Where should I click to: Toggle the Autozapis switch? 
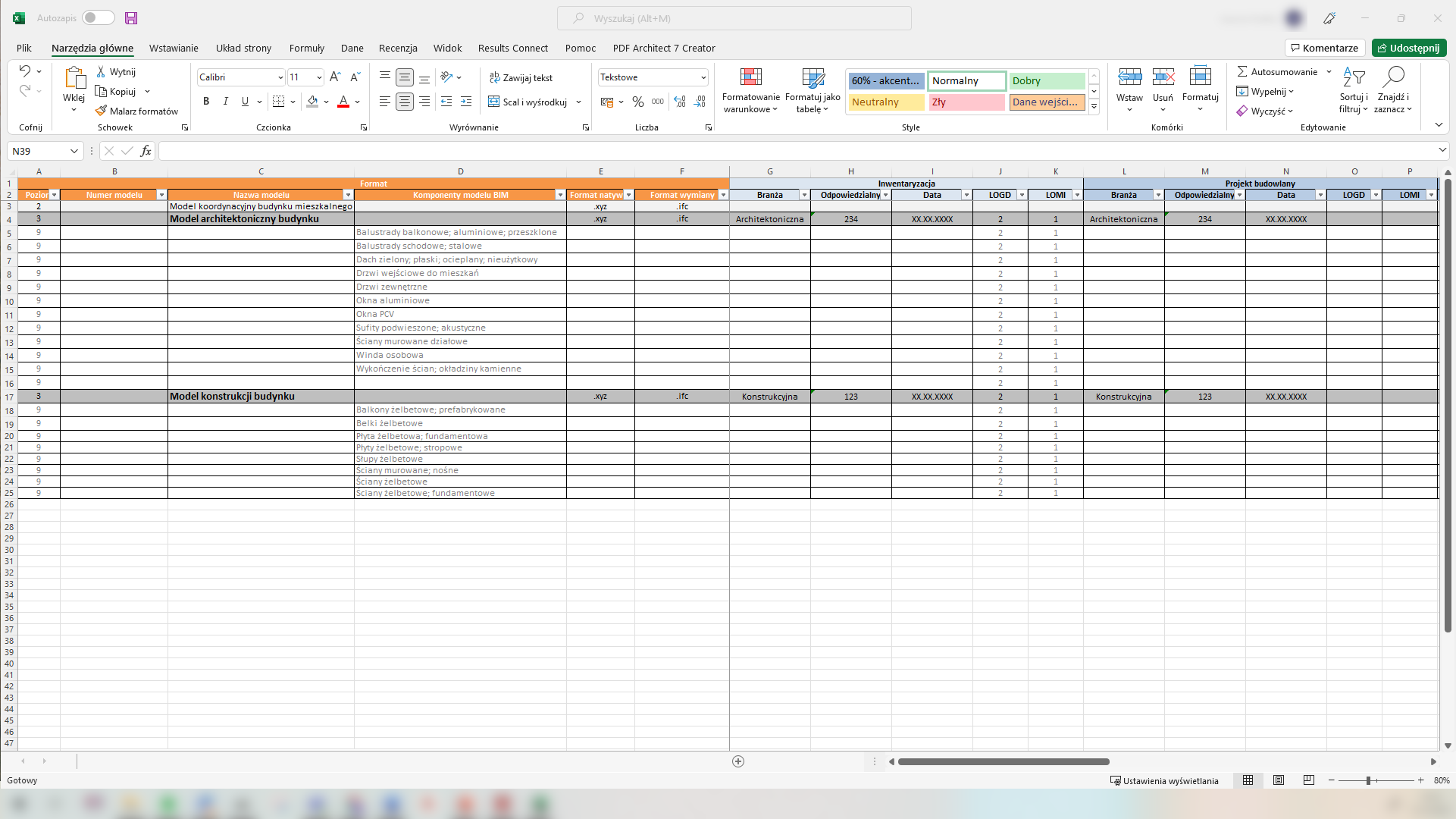[99, 18]
